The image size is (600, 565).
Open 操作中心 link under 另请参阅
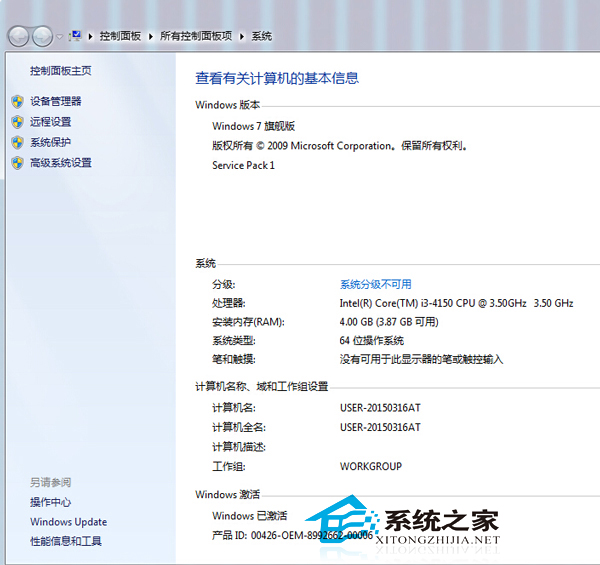(x=51, y=502)
